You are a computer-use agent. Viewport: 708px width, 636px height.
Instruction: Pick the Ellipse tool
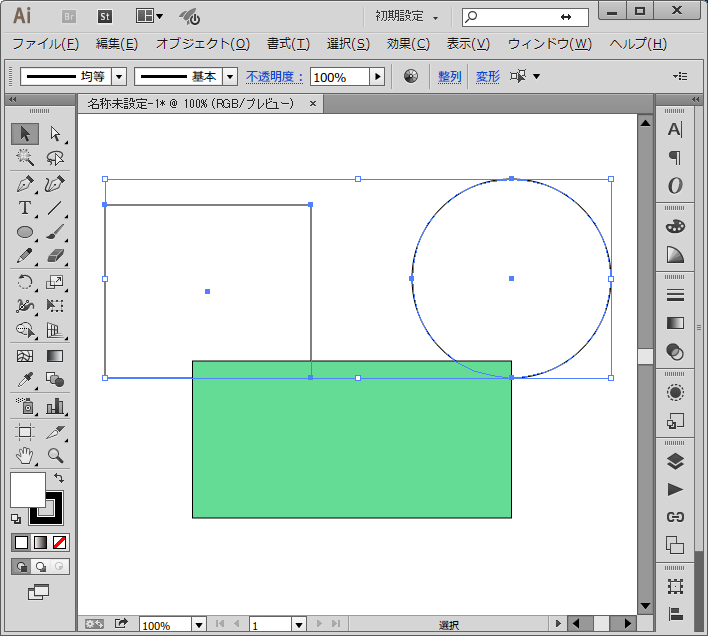coord(25,232)
